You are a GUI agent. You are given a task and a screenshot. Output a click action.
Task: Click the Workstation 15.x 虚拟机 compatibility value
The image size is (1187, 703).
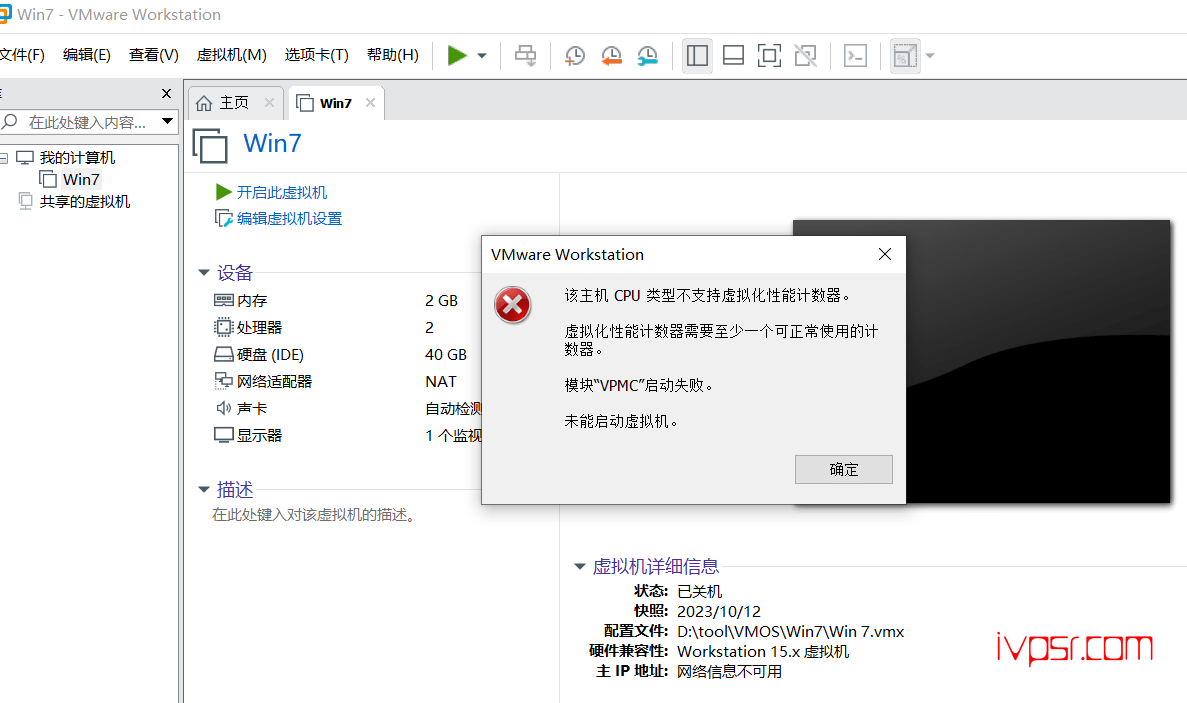(763, 652)
